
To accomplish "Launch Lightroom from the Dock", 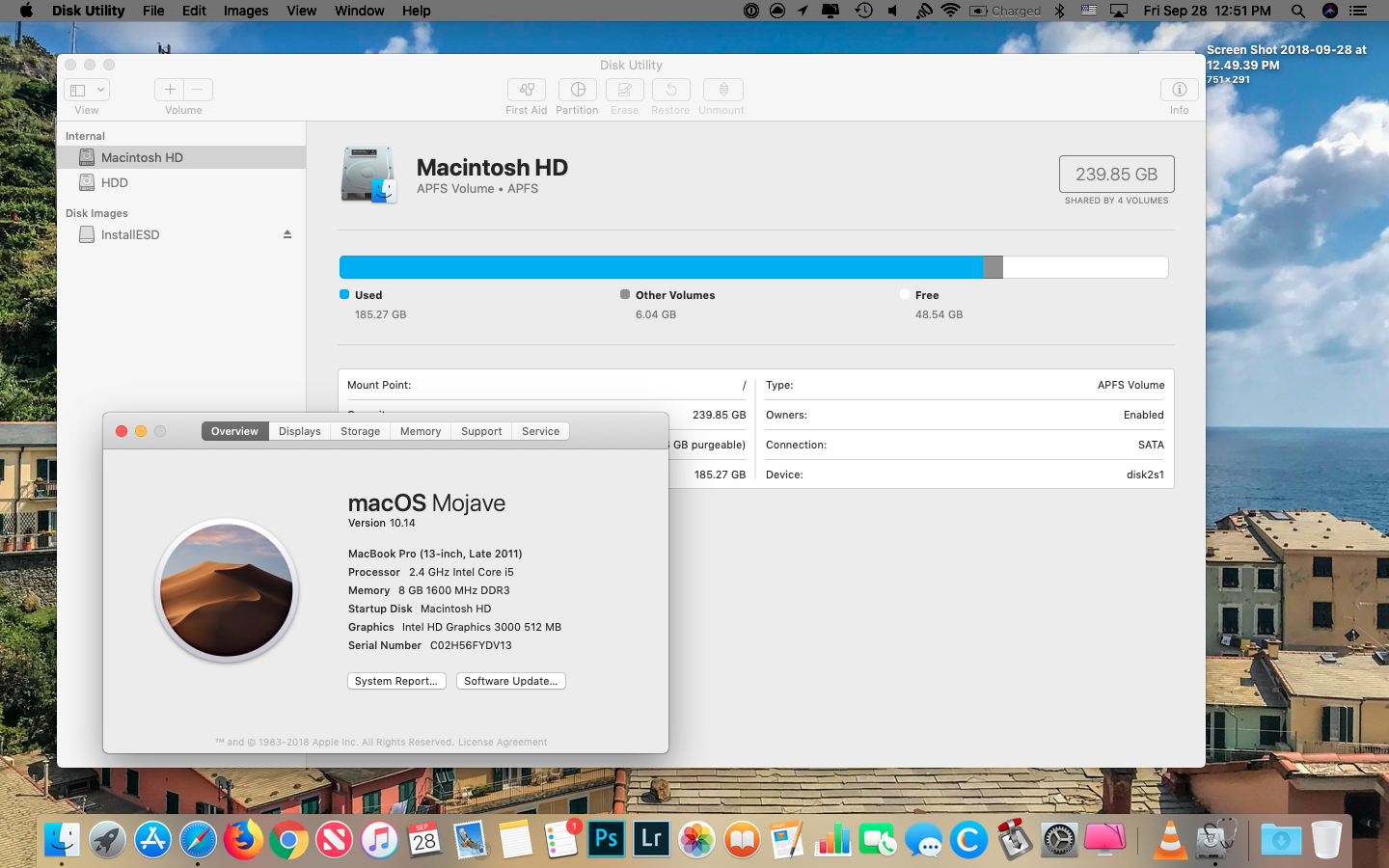I will click(651, 839).
